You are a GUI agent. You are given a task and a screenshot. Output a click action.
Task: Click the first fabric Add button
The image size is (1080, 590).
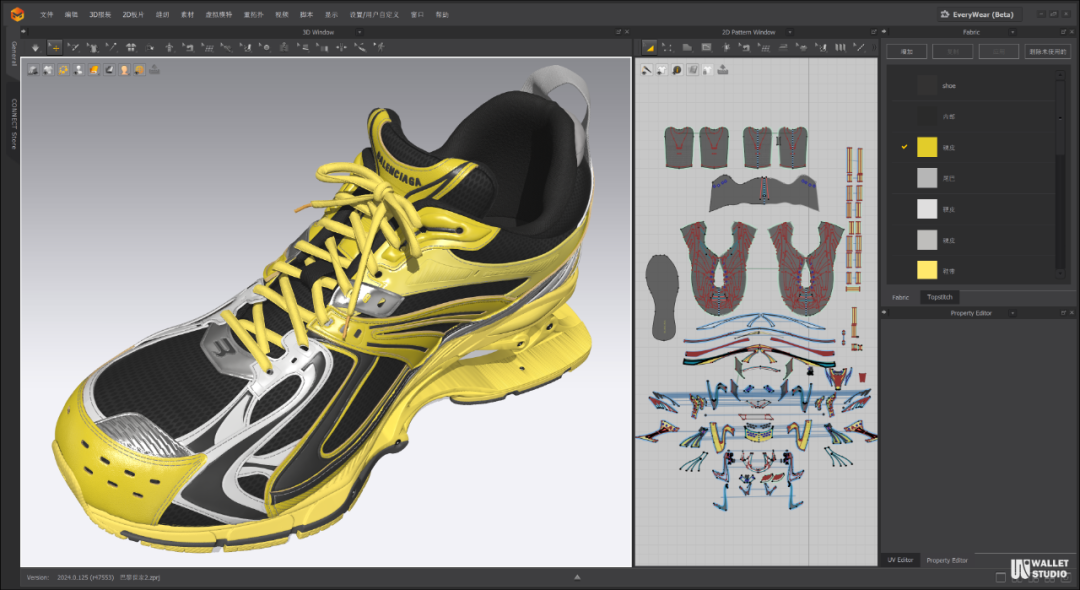[x=906, y=52]
